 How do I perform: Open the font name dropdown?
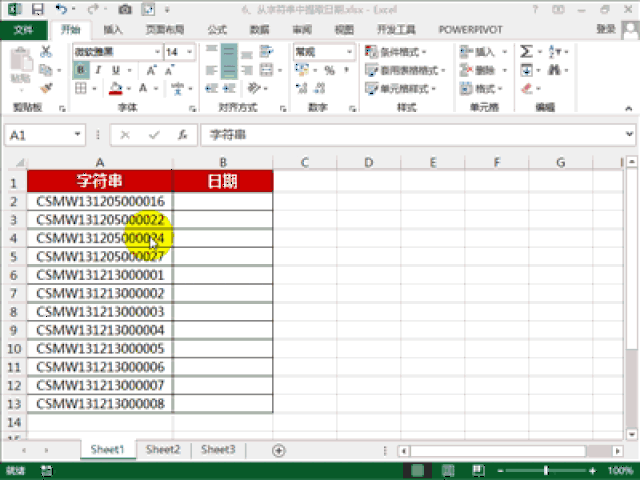pyautogui.click(x=157, y=52)
